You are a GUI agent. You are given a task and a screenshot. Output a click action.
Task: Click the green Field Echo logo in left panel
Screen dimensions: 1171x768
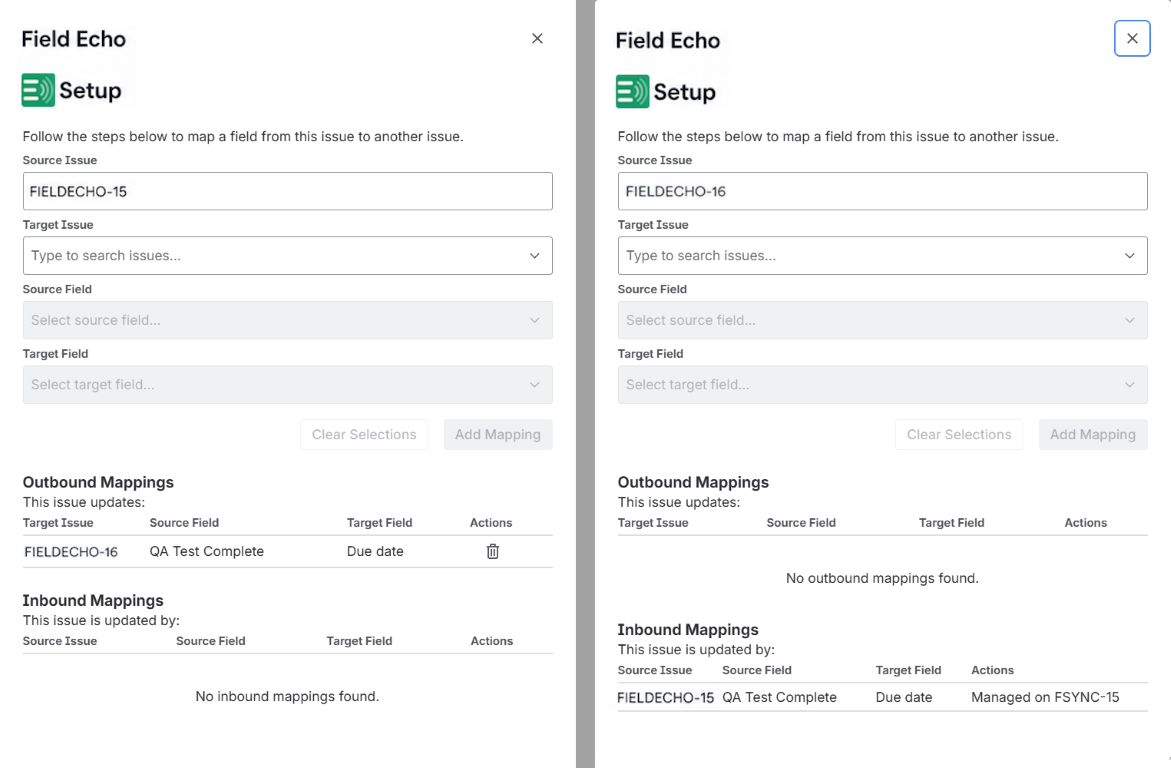tap(38, 90)
